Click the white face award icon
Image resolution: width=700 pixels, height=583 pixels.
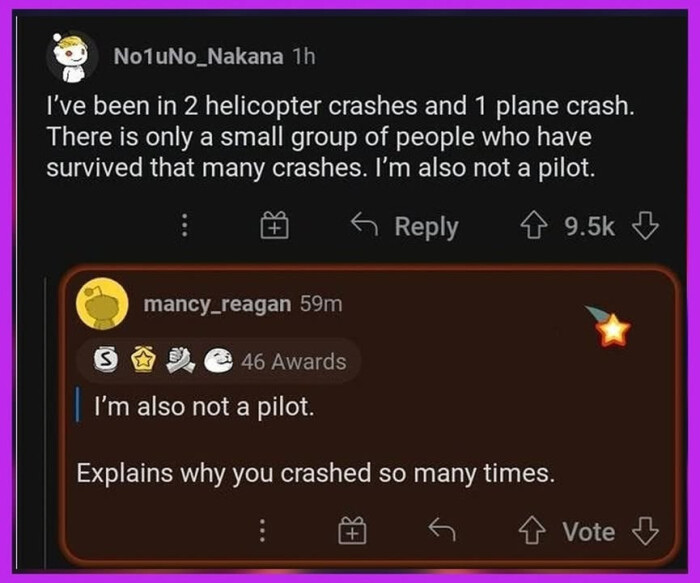tap(219, 360)
